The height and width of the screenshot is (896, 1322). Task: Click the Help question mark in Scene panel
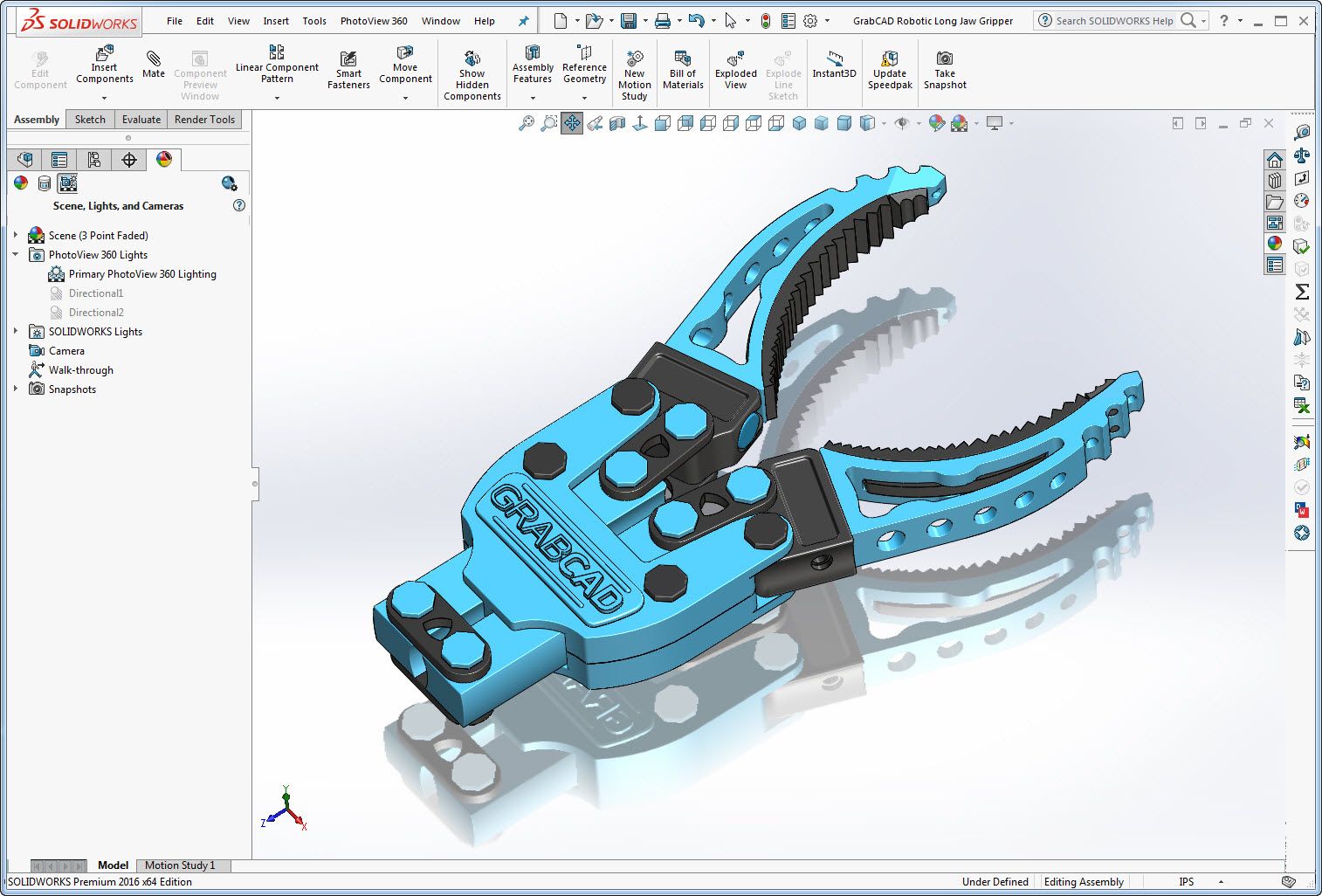(x=239, y=205)
